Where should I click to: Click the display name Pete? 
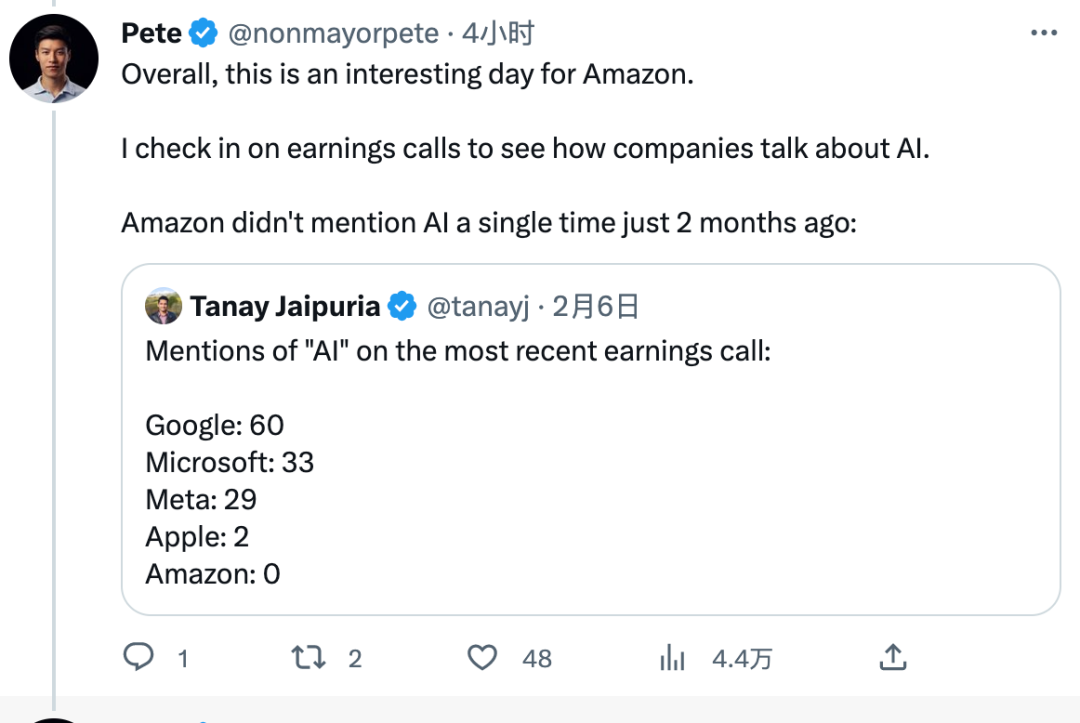point(151,33)
